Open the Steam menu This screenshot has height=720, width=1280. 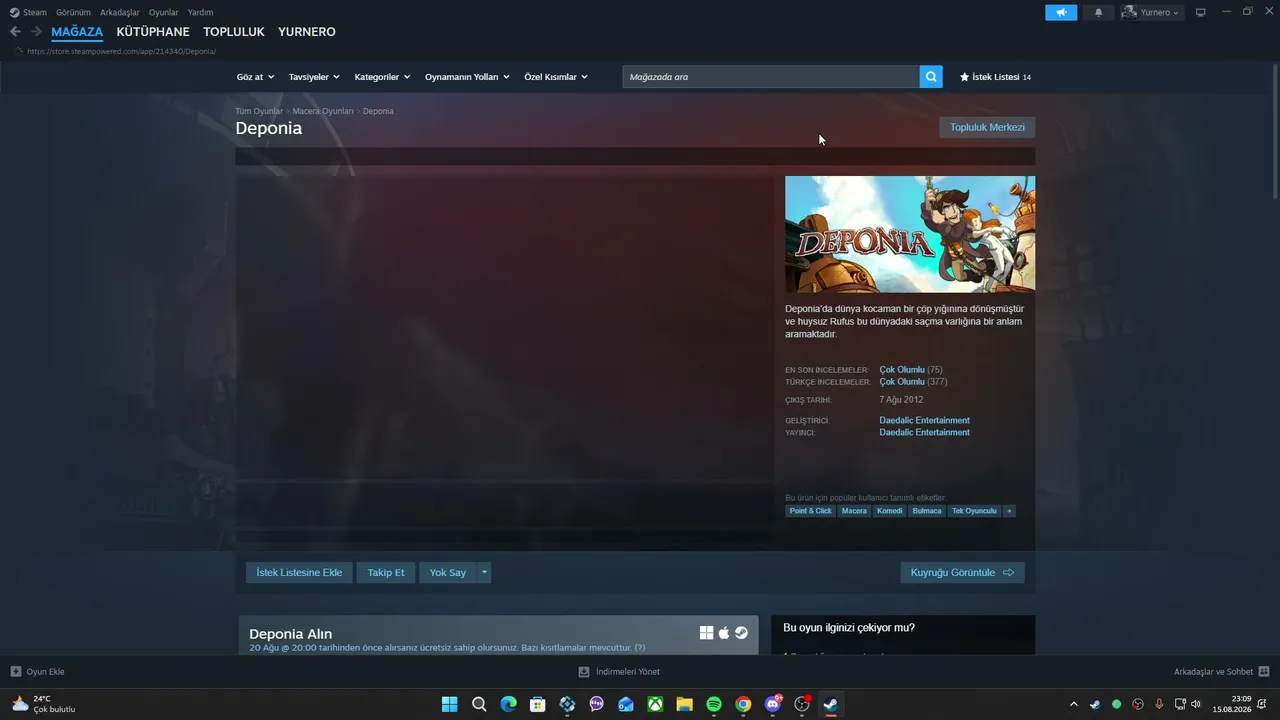[35, 12]
